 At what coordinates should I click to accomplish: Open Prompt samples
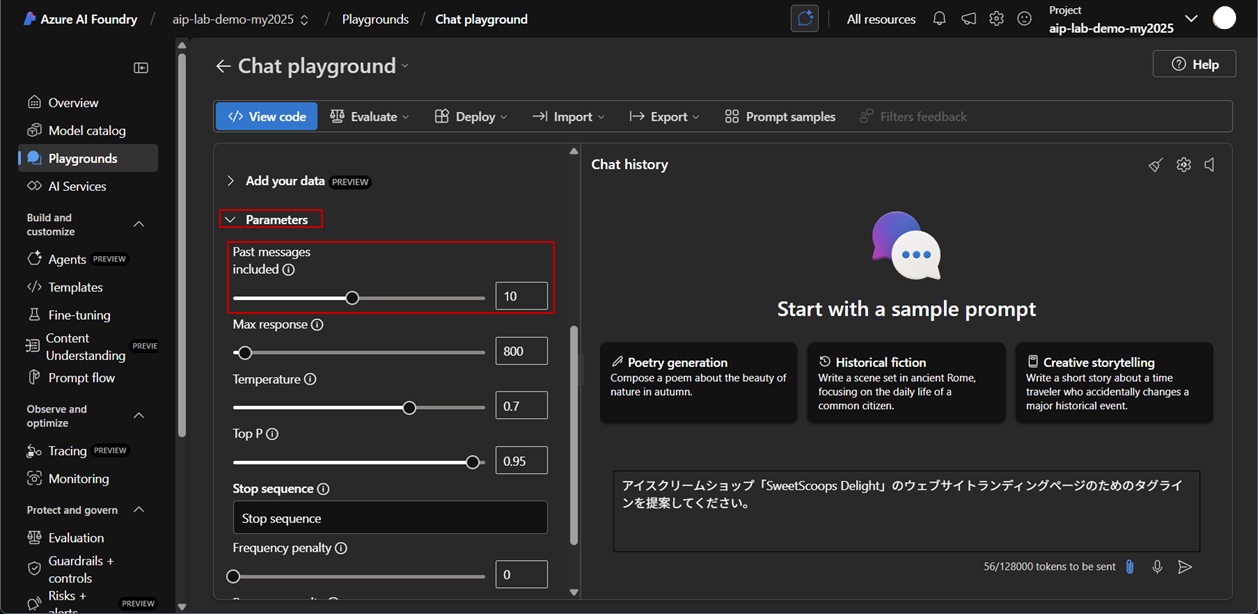[780, 117]
